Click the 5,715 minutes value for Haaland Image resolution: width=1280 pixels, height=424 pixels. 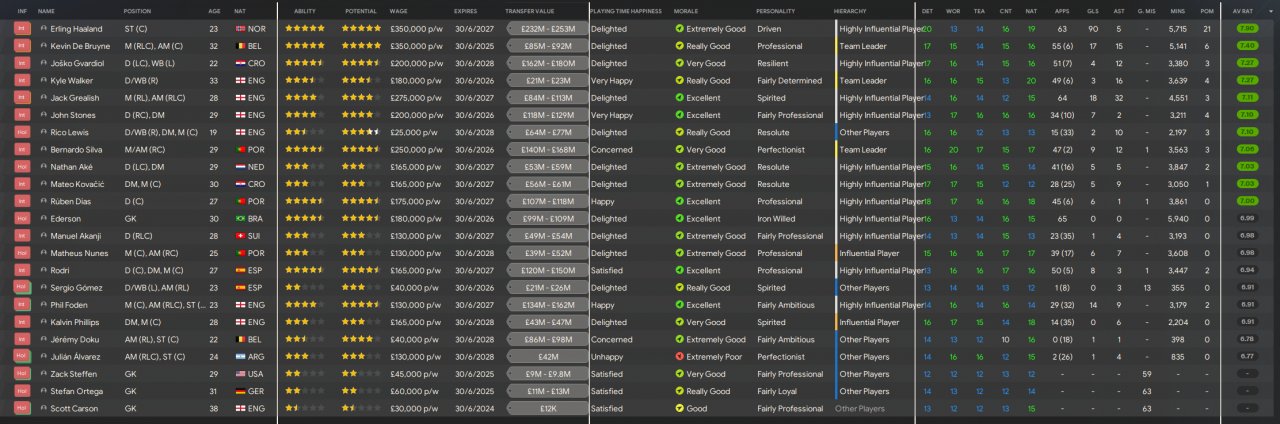pos(1178,29)
